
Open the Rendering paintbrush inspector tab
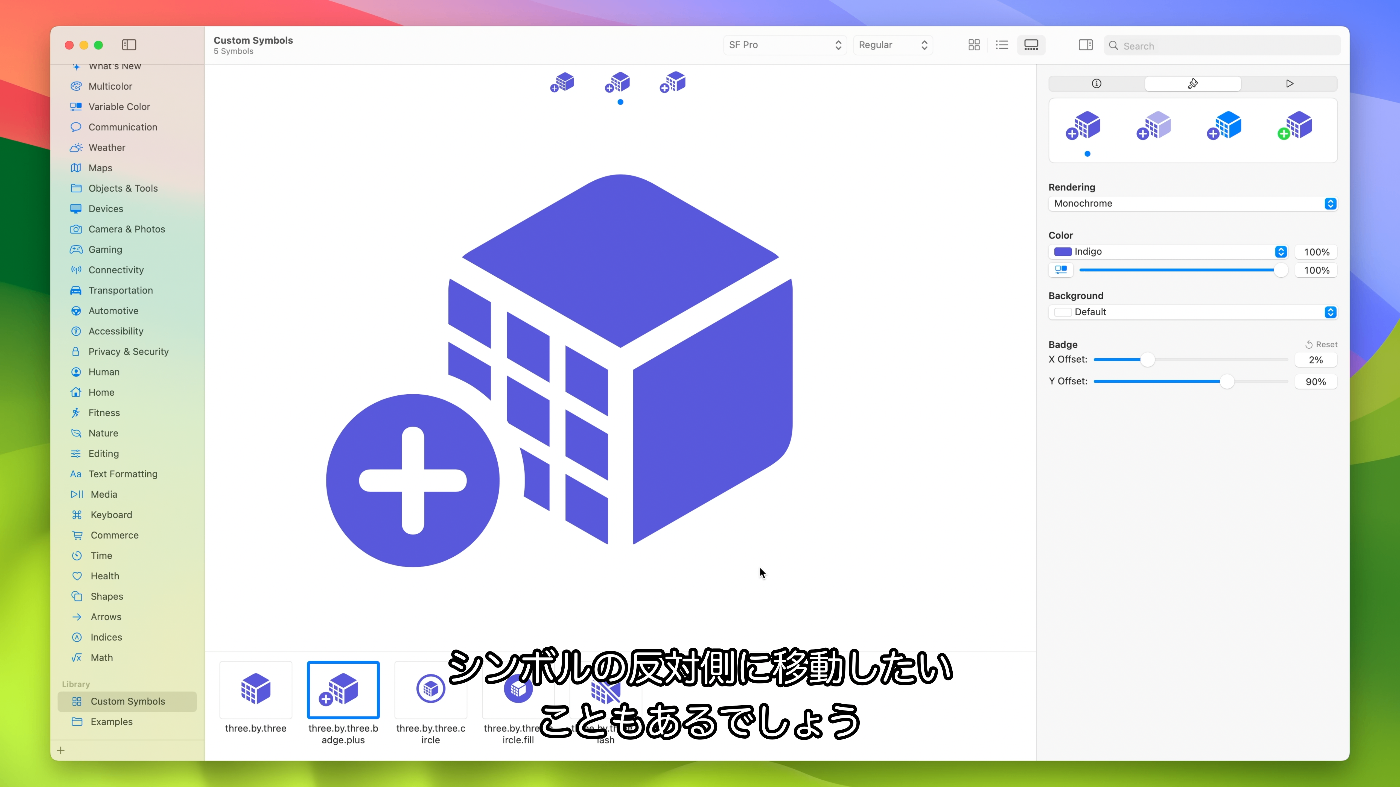pyautogui.click(x=1193, y=84)
